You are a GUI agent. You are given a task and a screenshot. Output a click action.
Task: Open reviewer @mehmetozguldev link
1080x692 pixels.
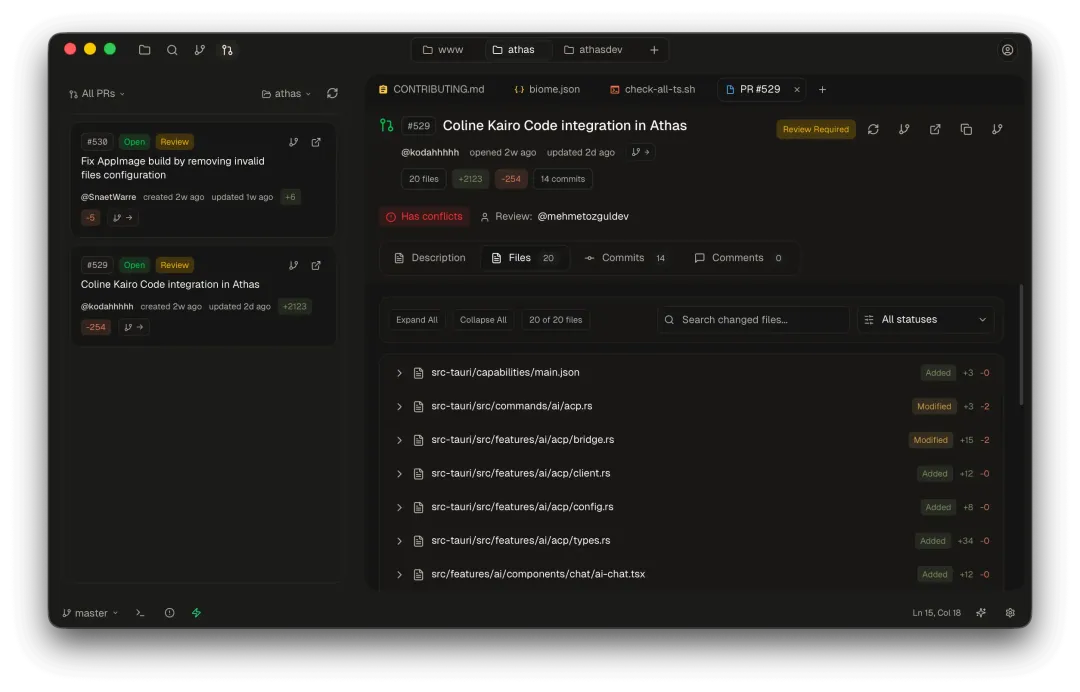pyautogui.click(x=583, y=217)
